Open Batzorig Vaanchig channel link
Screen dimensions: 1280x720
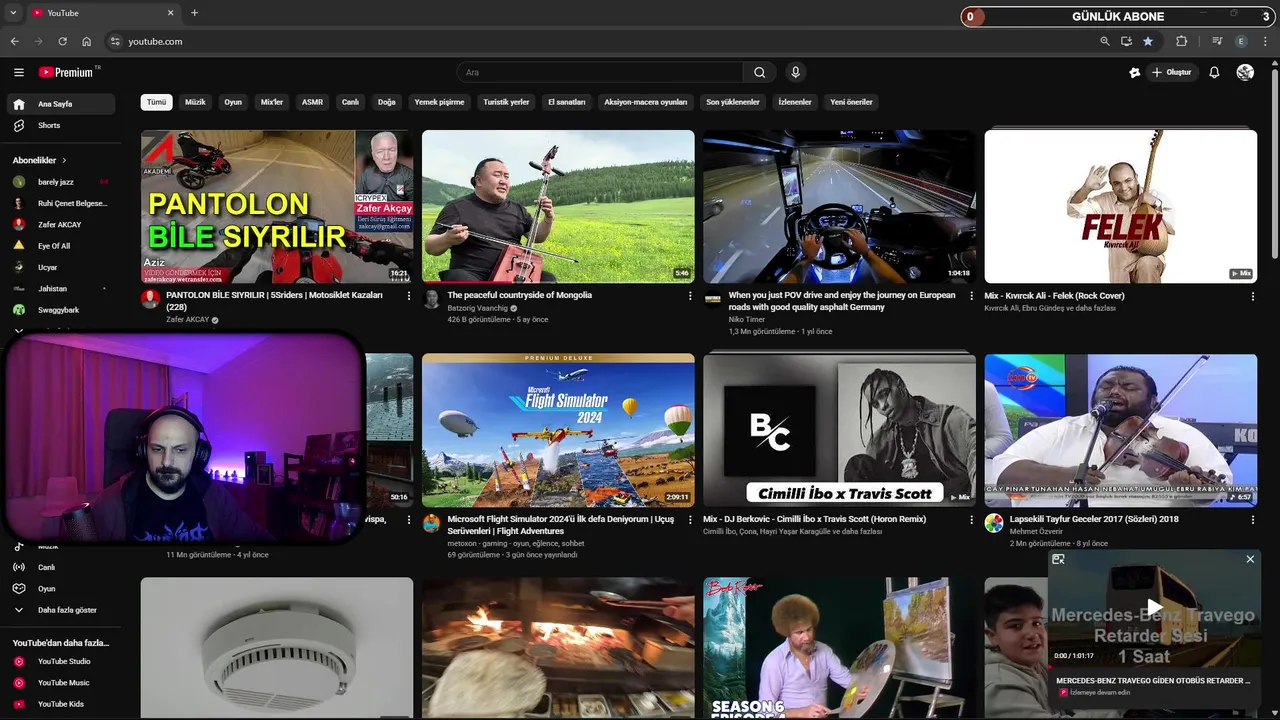[x=478, y=308]
